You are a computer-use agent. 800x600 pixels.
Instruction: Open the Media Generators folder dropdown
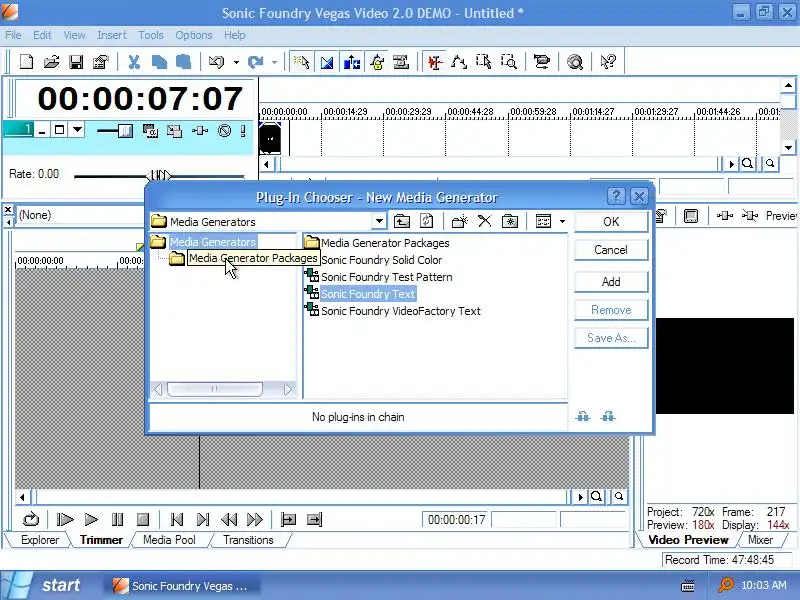tap(379, 221)
